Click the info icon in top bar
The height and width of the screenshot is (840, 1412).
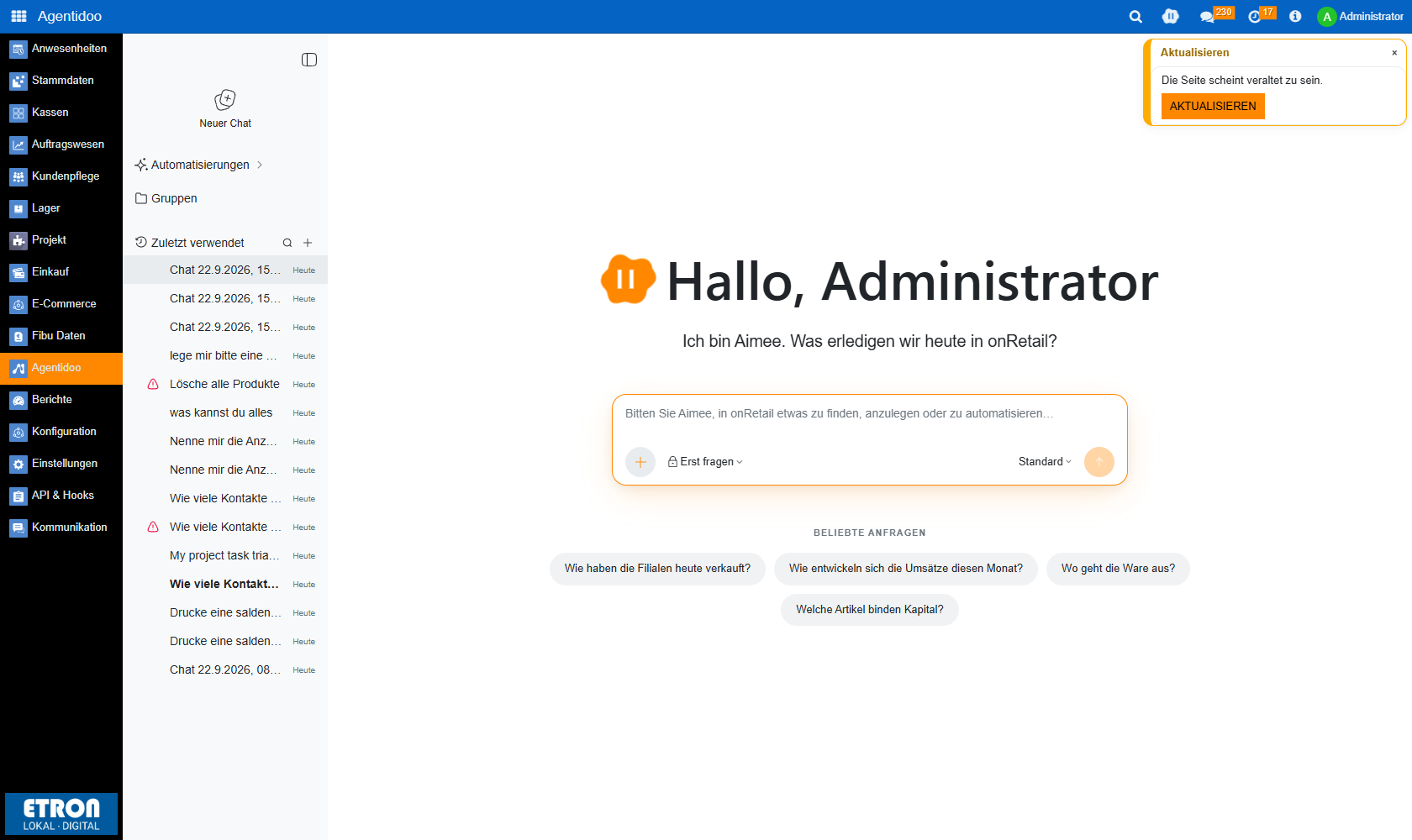click(x=1295, y=16)
